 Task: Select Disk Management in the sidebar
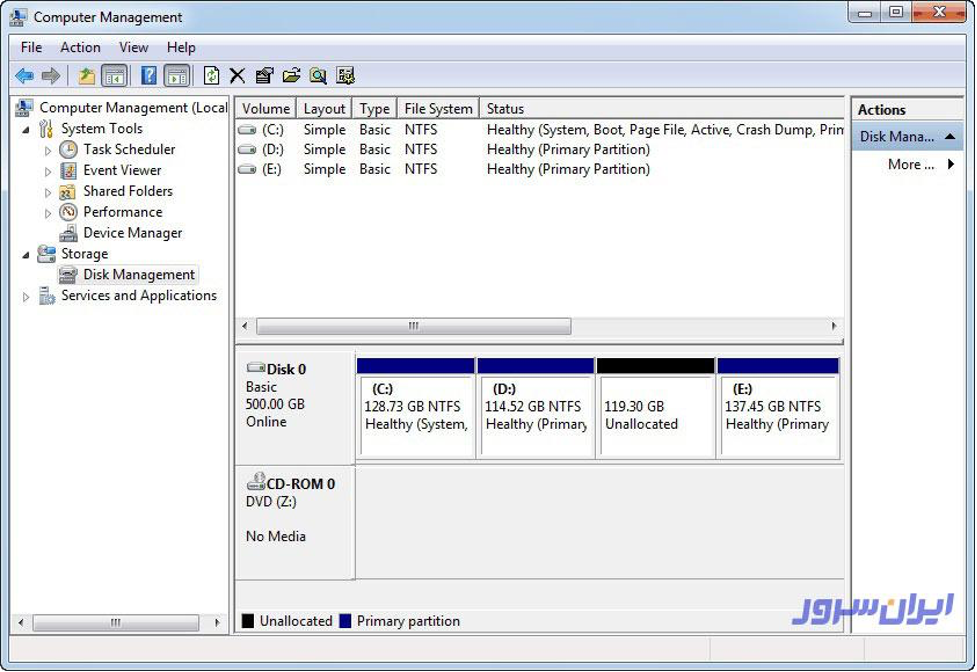[x=139, y=274]
